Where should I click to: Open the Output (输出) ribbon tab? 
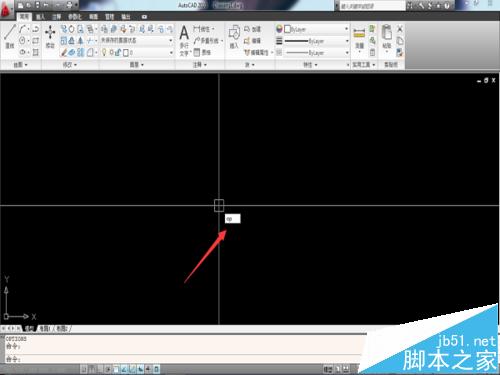pyautogui.click(x=126, y=17)
